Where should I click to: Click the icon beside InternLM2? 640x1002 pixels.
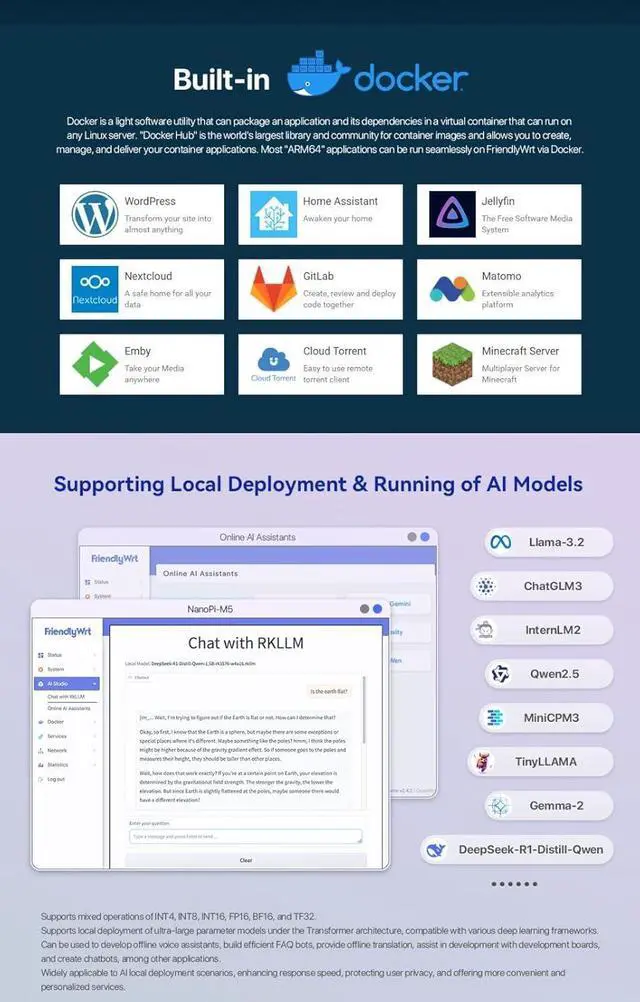(x=486, y=630)
